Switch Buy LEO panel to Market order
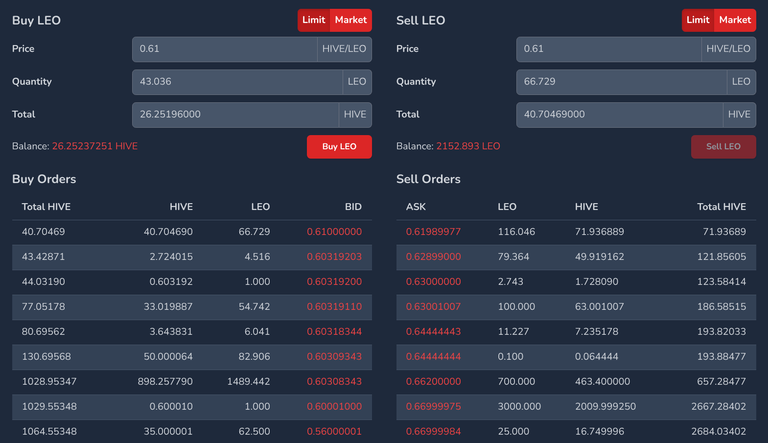This screenshot has width=768, height=443. click(351, 20)
